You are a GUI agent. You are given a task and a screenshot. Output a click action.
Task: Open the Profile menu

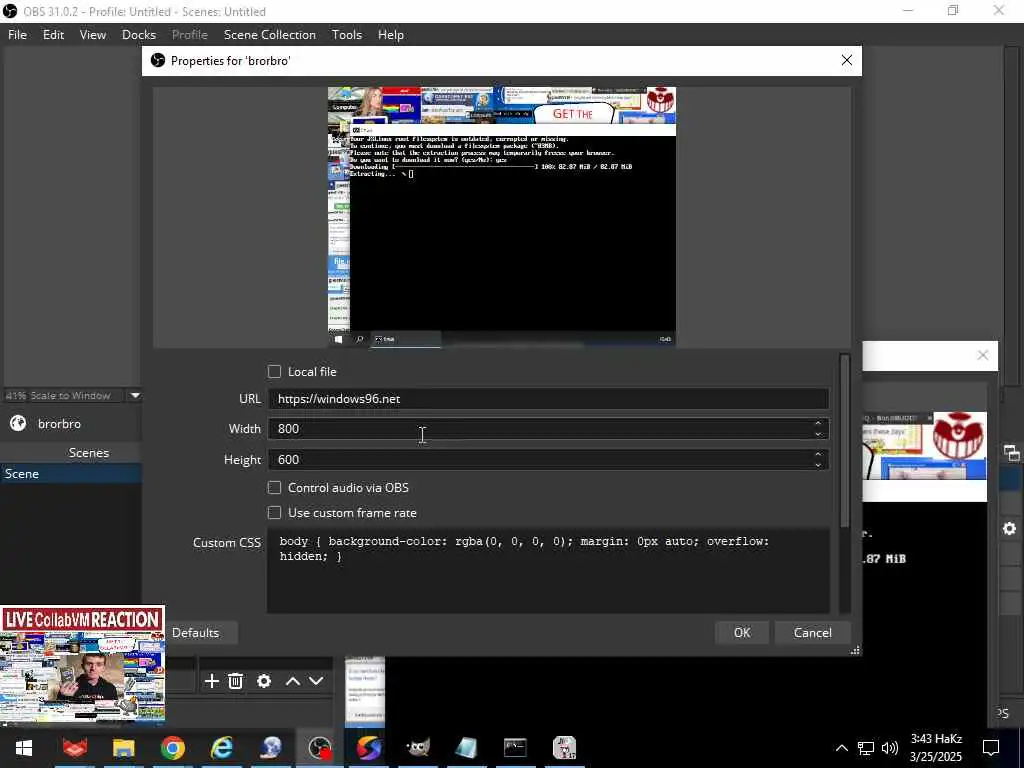coord(189,35)
